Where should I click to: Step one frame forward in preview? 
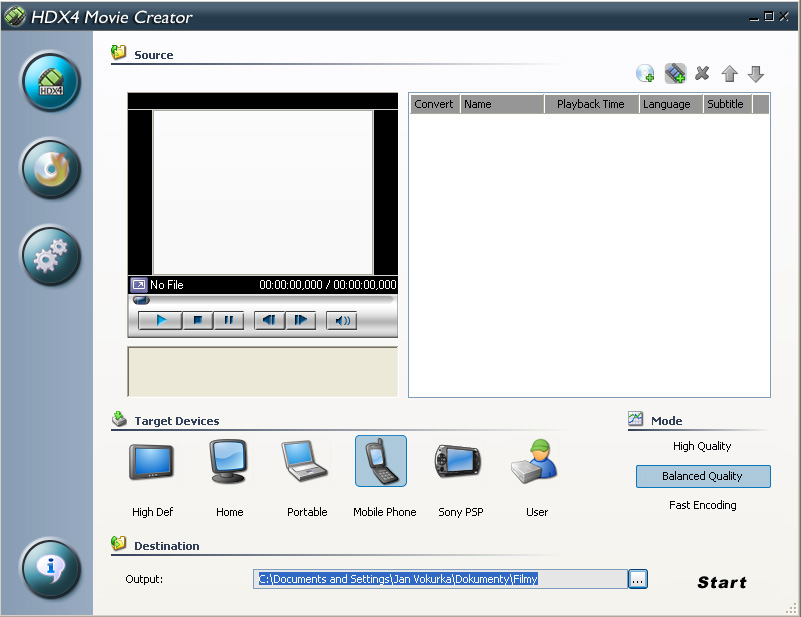(x=300, y=320)
